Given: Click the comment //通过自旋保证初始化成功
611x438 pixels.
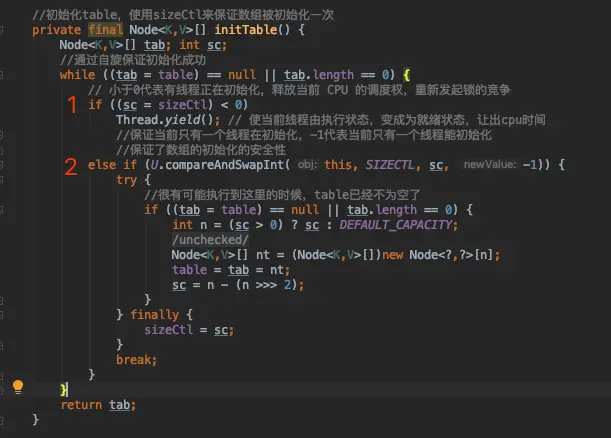Looking at the screenshot, I should (133, 60).
